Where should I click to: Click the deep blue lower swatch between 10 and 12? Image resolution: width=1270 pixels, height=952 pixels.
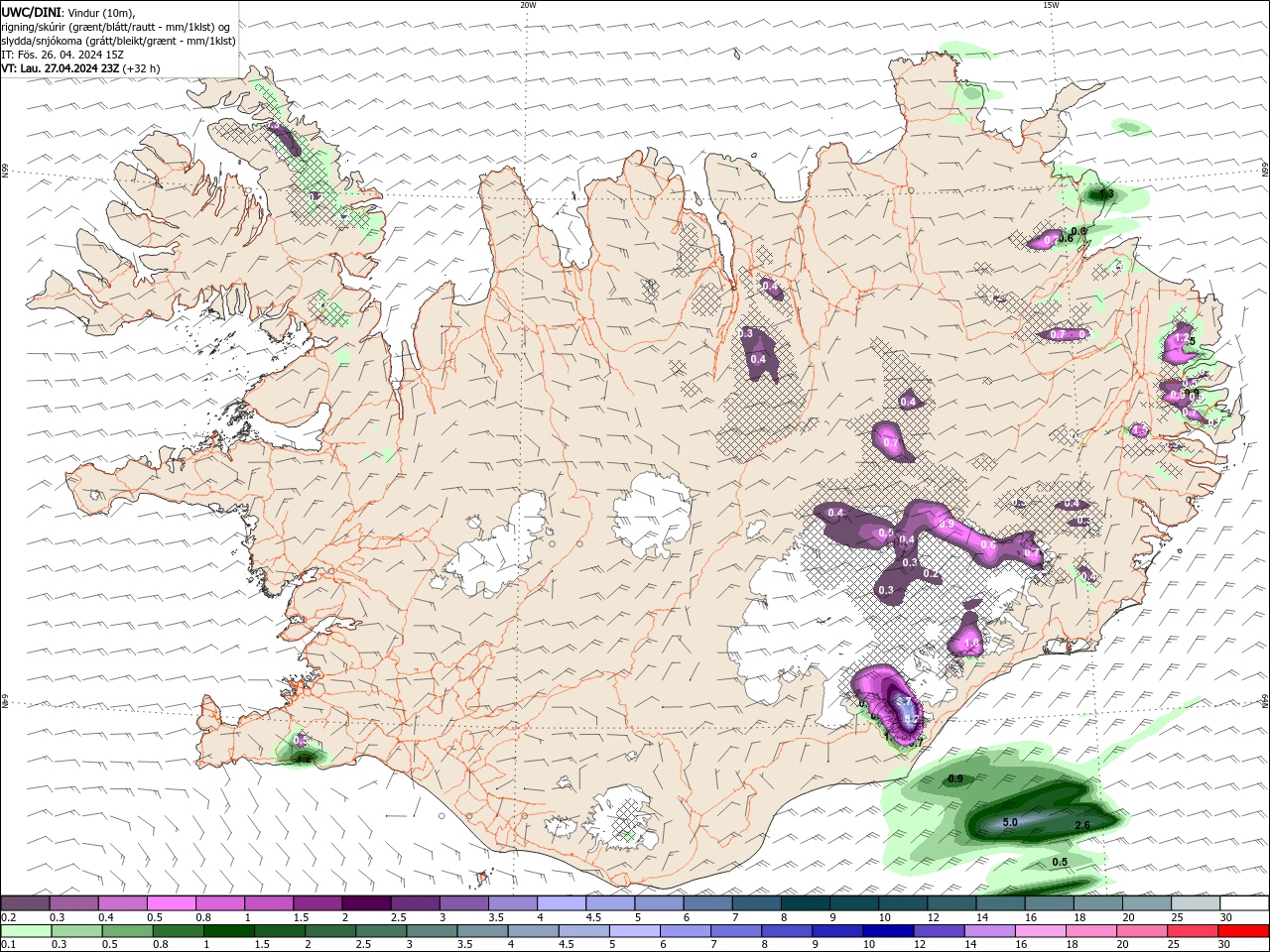[x=888, y=931]
